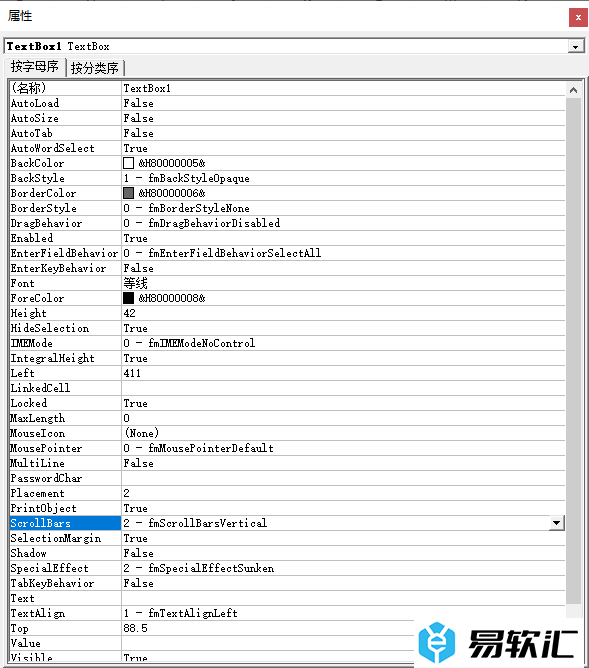Switch to the 按分类序 tab
The image size is (589, 668).
click(95, 68)
